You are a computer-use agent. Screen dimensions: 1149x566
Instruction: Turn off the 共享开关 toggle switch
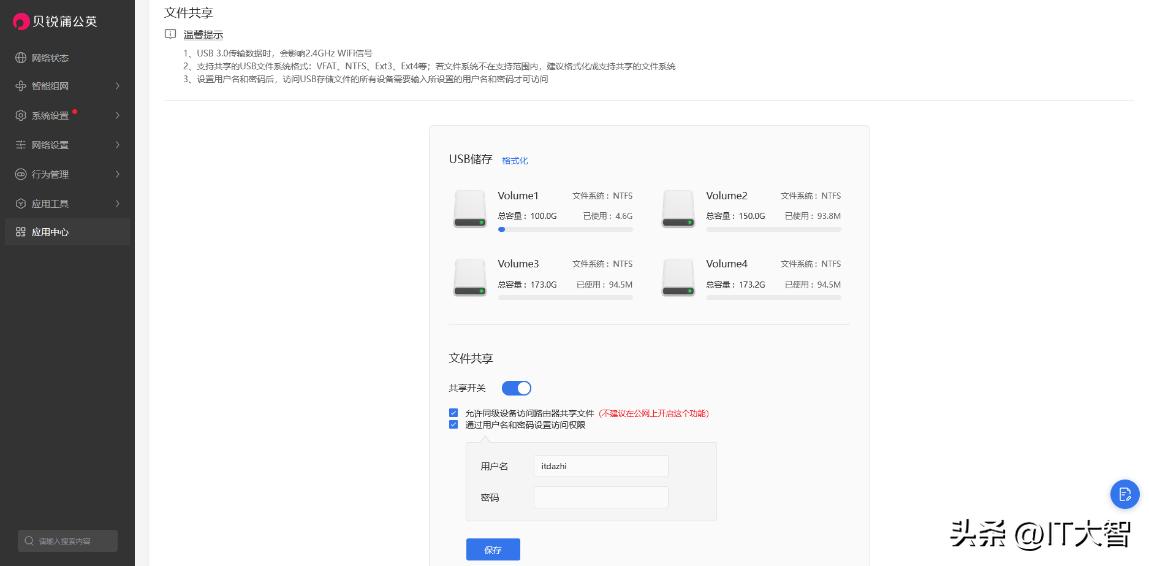click(517, 388)
